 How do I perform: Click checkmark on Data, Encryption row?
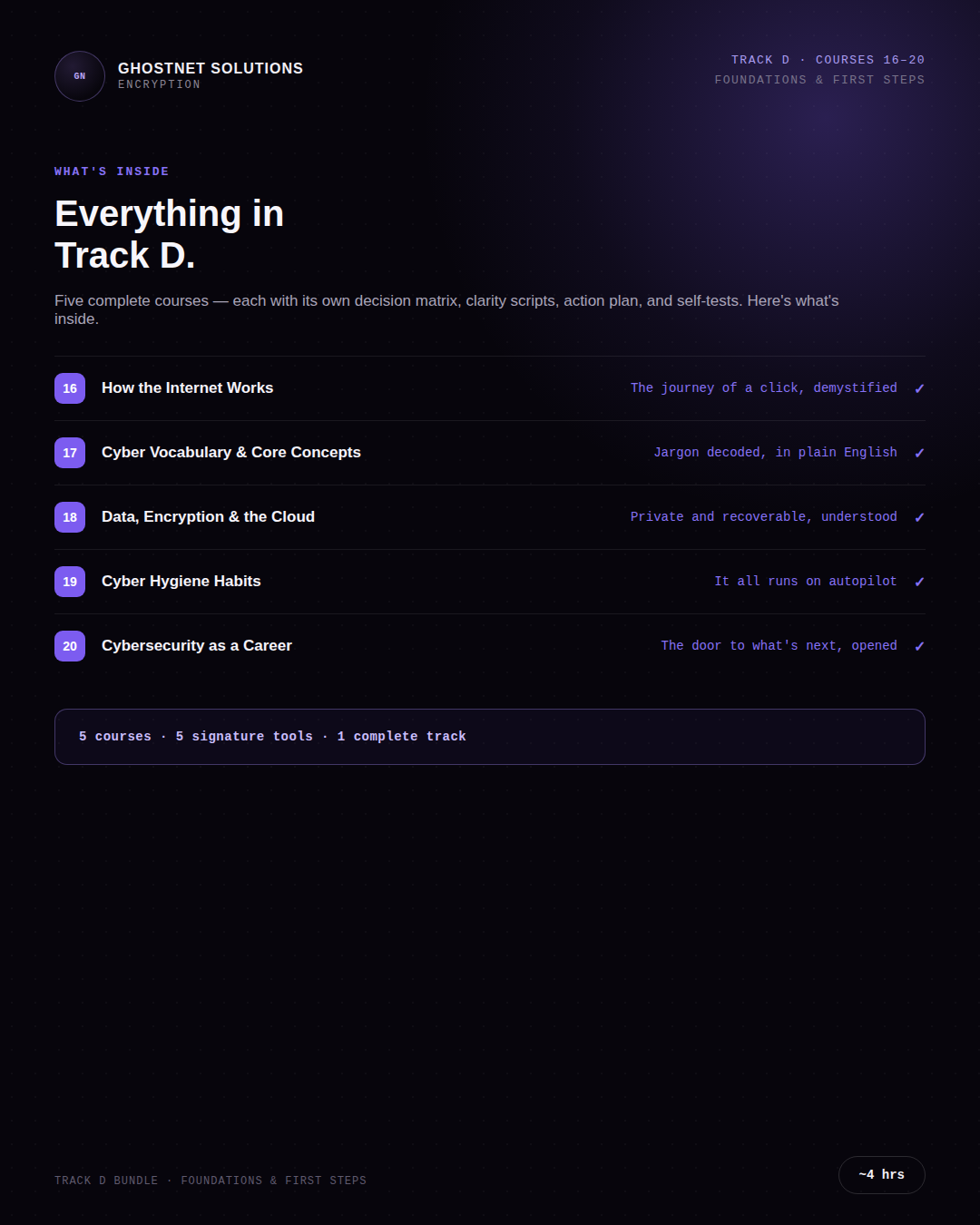coord(919,517)
